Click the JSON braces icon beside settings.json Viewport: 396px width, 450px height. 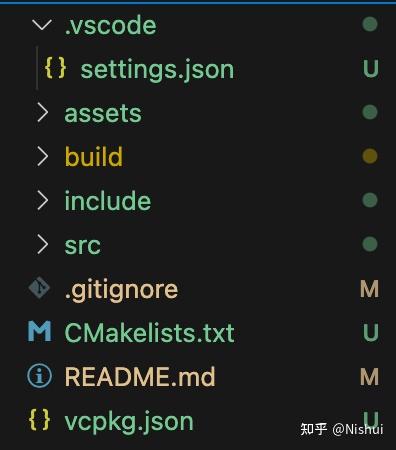(x=55, y=68)
